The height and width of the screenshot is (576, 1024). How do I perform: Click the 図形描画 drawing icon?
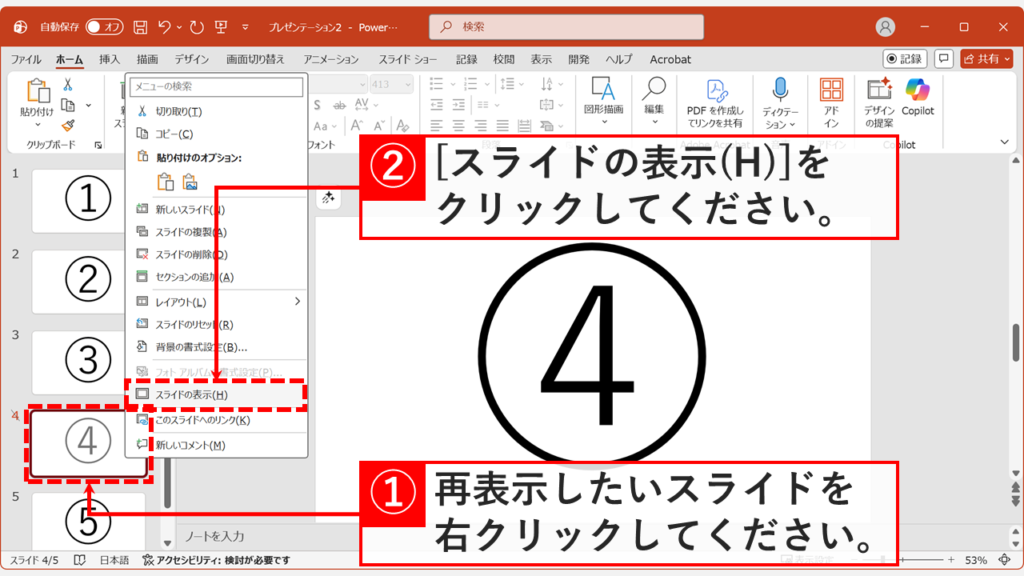coord(602,88)
